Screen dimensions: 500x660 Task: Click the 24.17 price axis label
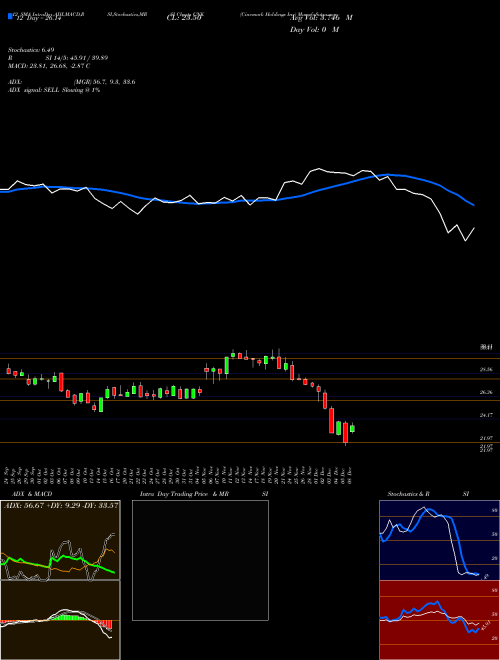click(486, 415)
